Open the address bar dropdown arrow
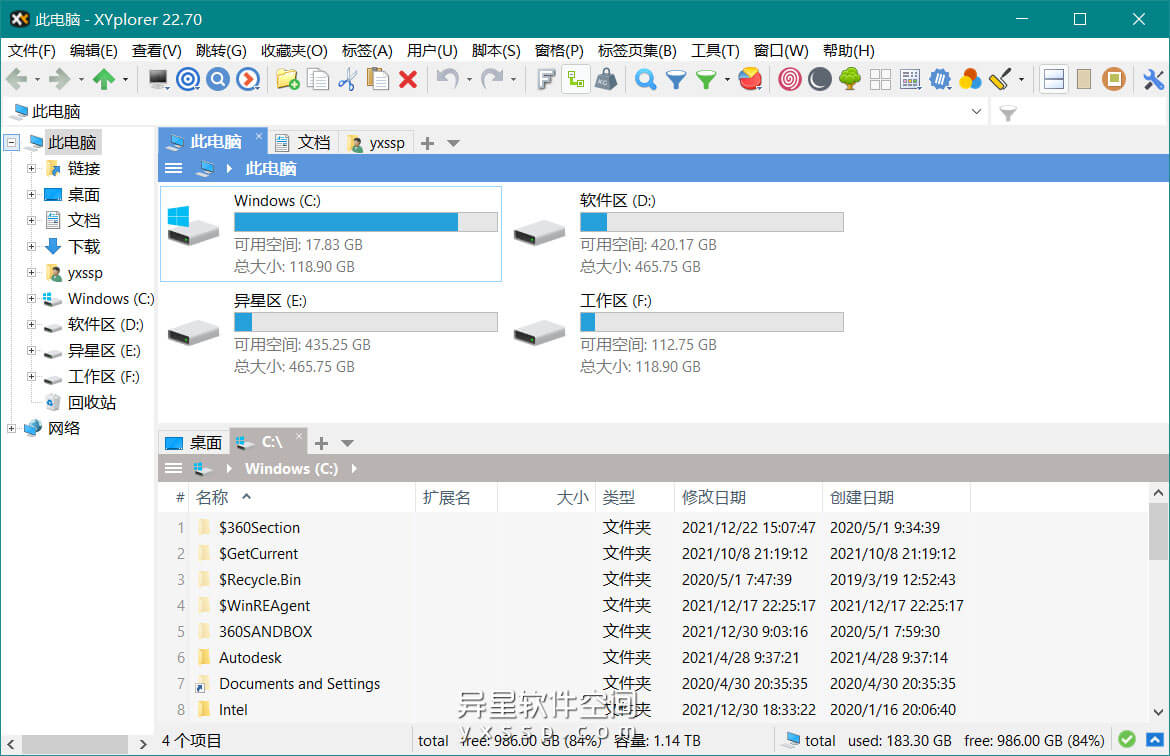This screenshot has height=756, width=1170. click(977, 112)
